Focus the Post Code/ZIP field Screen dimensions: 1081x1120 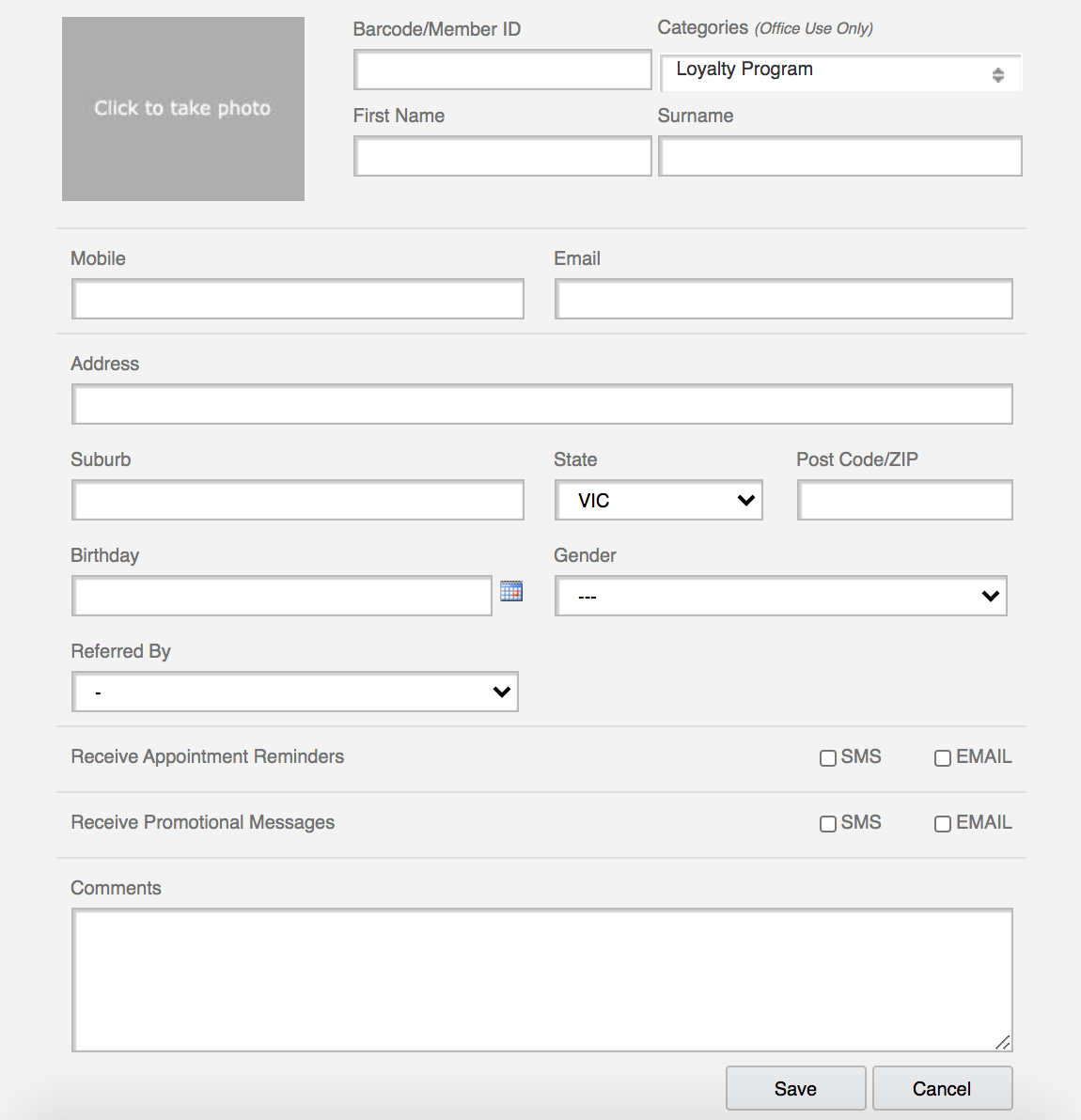tap(905, 500)
